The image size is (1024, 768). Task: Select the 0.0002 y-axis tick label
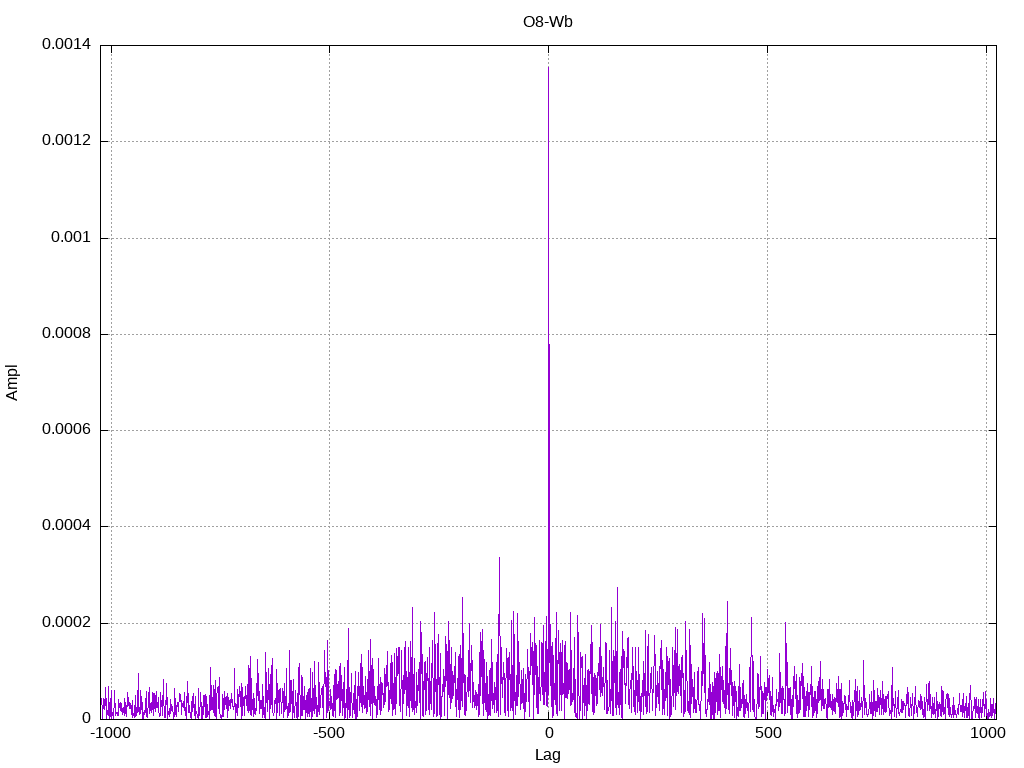(66, 623)
